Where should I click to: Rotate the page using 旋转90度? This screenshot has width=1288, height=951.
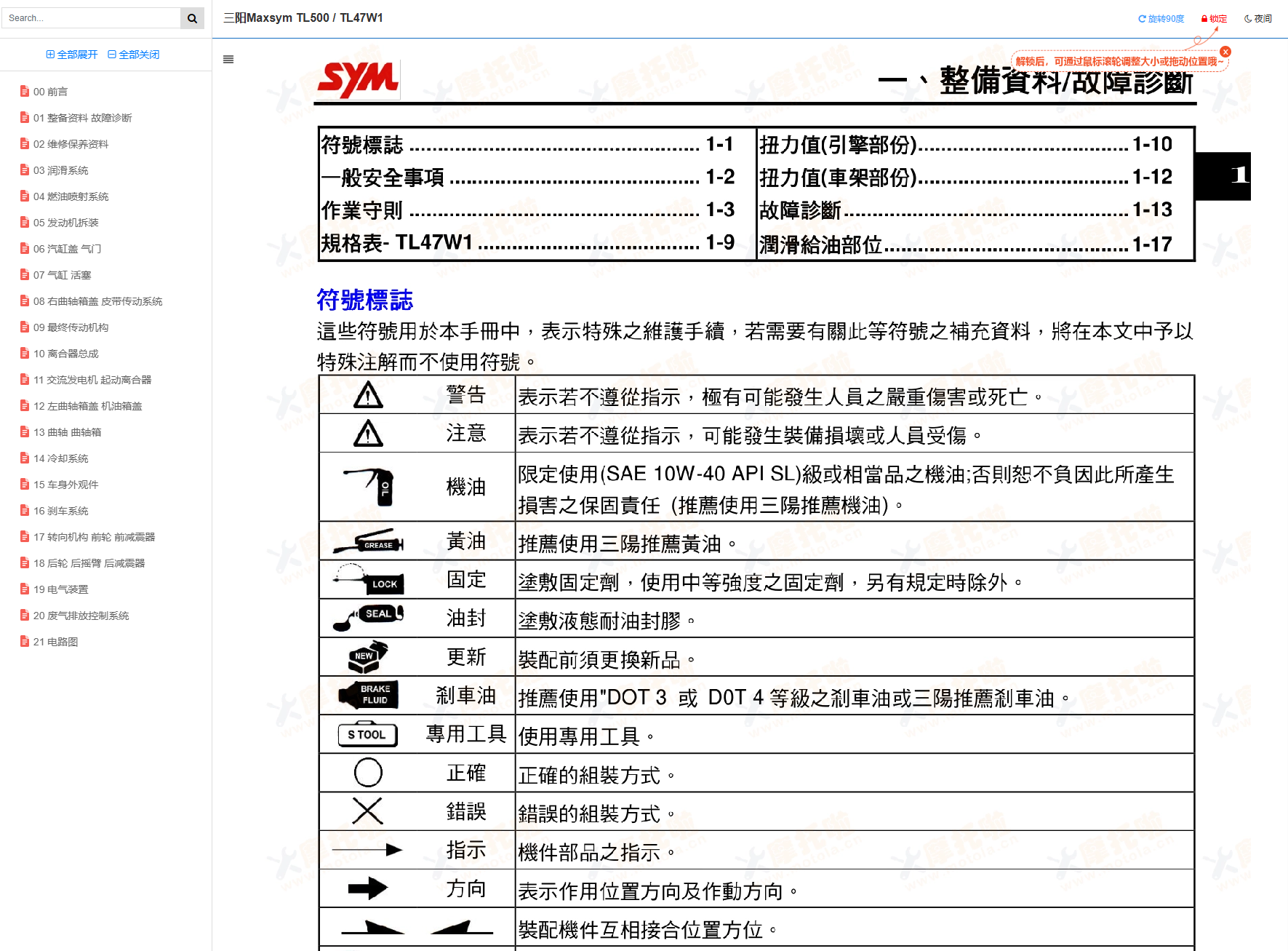tap(1161, 19)
